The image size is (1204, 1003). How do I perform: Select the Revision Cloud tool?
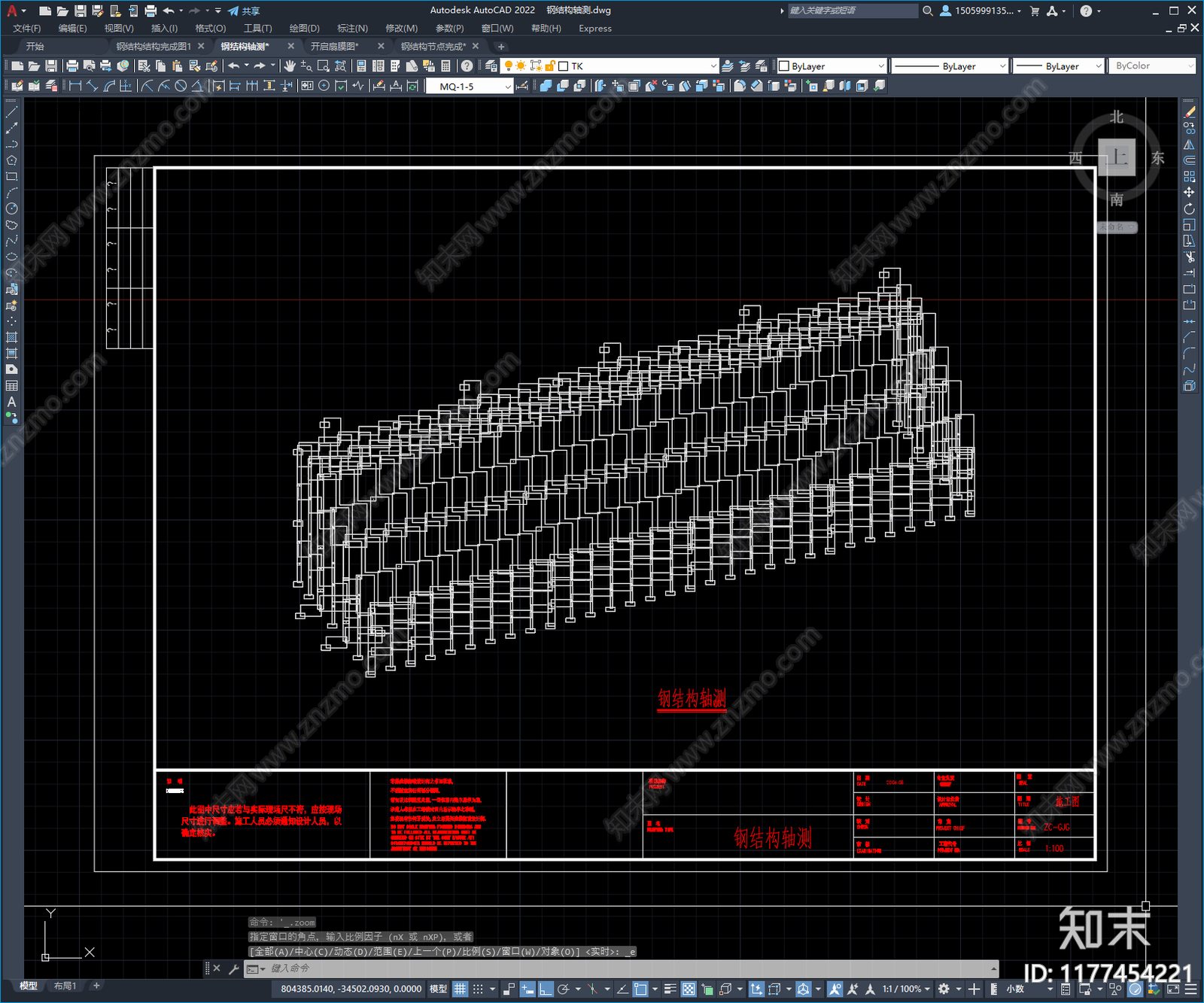pos(11,225)
